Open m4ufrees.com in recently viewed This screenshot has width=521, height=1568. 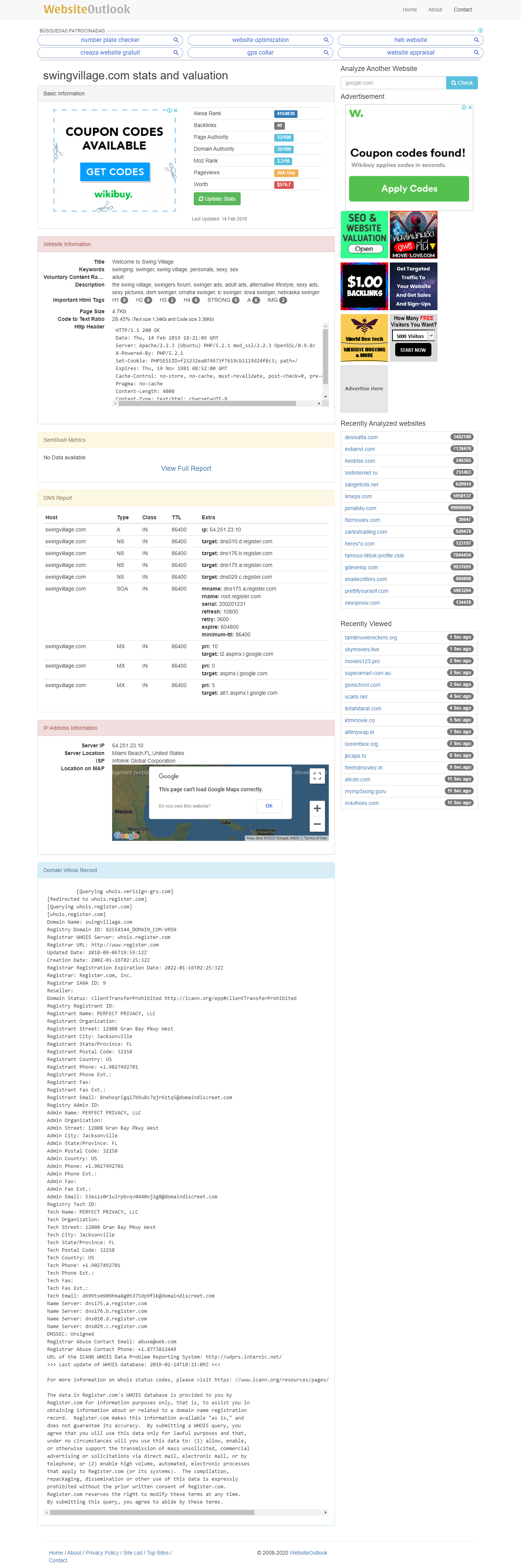(x=362, y=803)
